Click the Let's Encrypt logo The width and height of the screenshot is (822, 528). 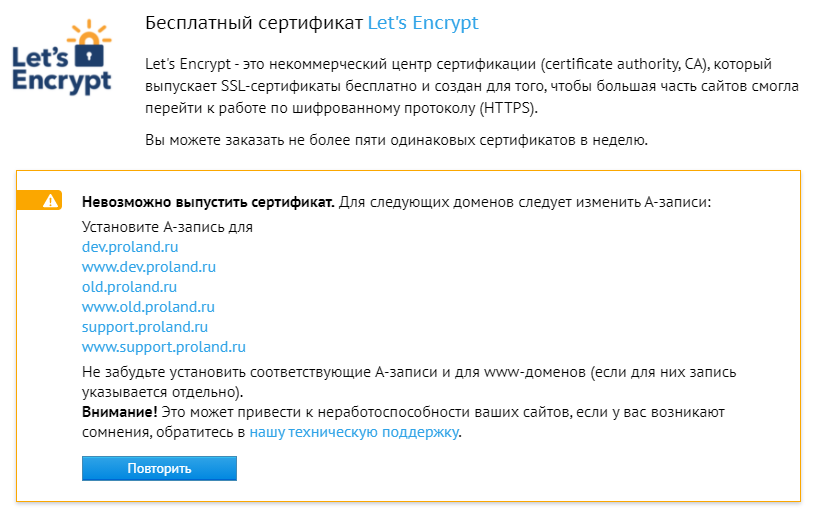[64, 58]
